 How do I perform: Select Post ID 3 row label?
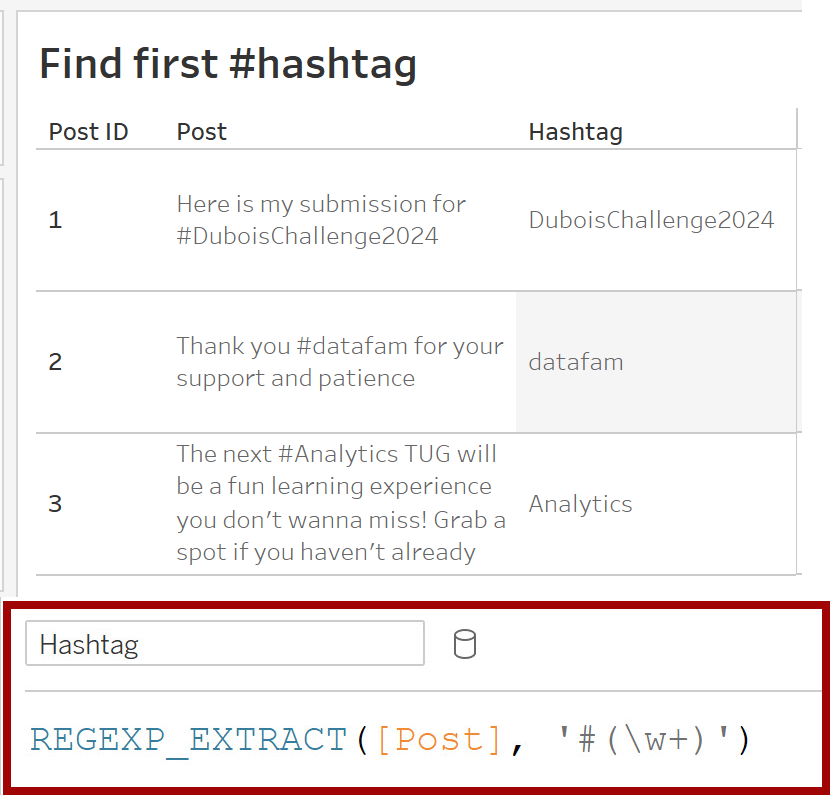point(56,503)
